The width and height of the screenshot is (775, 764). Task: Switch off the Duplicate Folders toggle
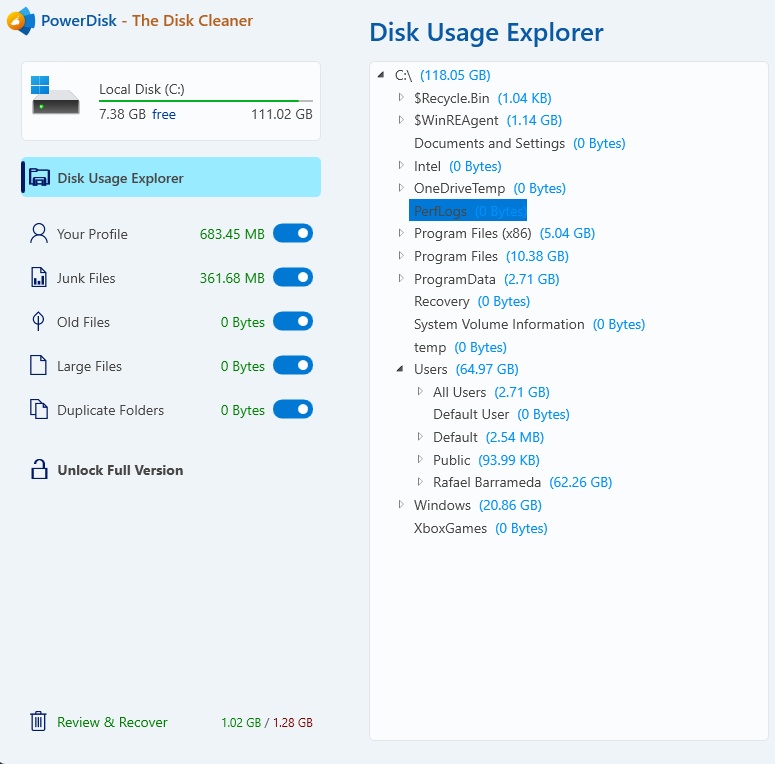pyautogui.click(x=293, y=409)
